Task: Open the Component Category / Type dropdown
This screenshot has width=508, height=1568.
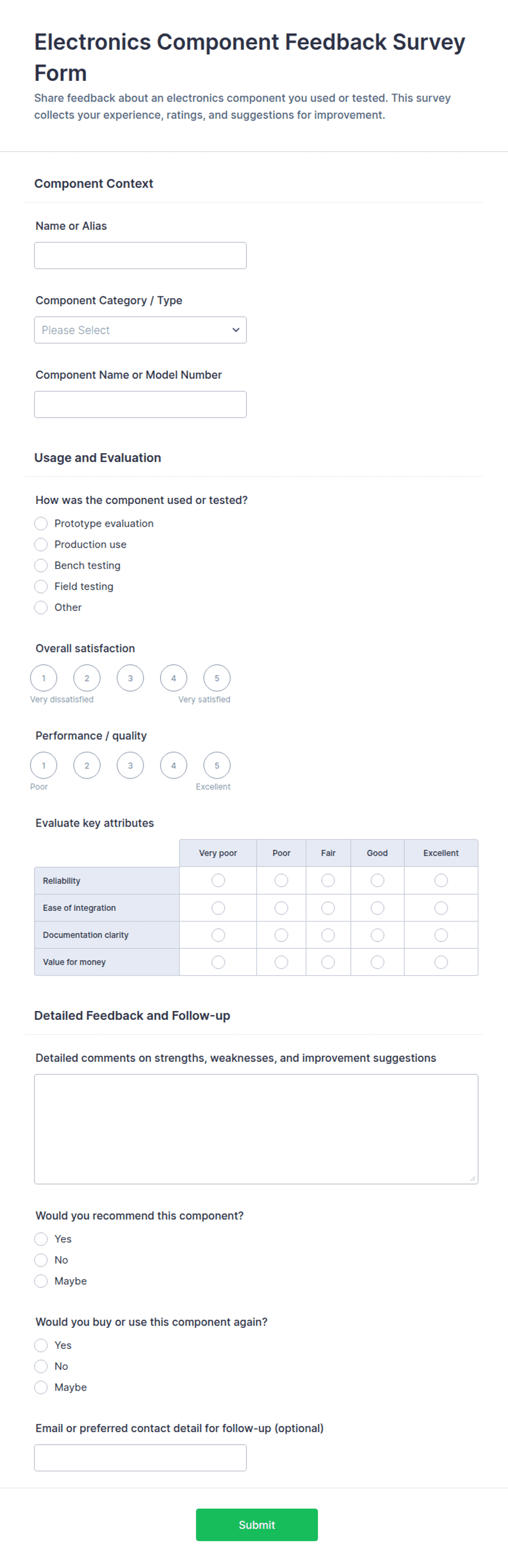Action: click(140, 330)
